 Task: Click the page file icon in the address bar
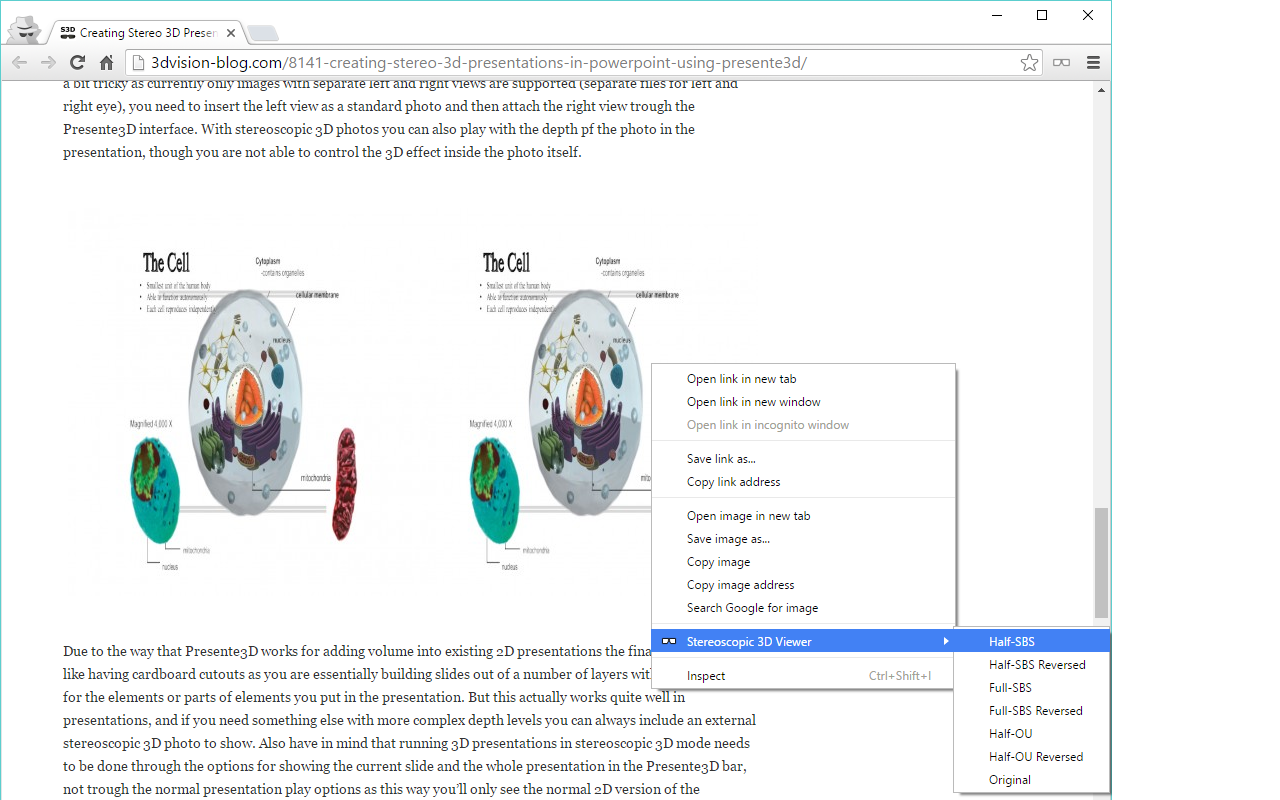[138, 62]
